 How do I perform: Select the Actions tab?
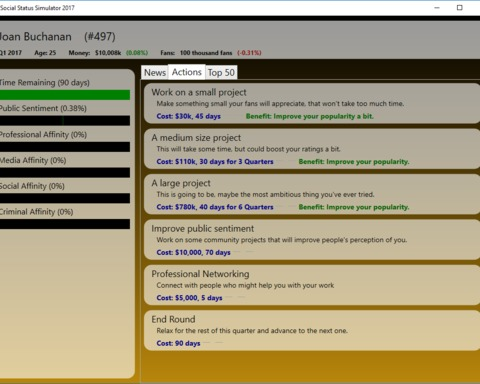(x=187, y=72)
